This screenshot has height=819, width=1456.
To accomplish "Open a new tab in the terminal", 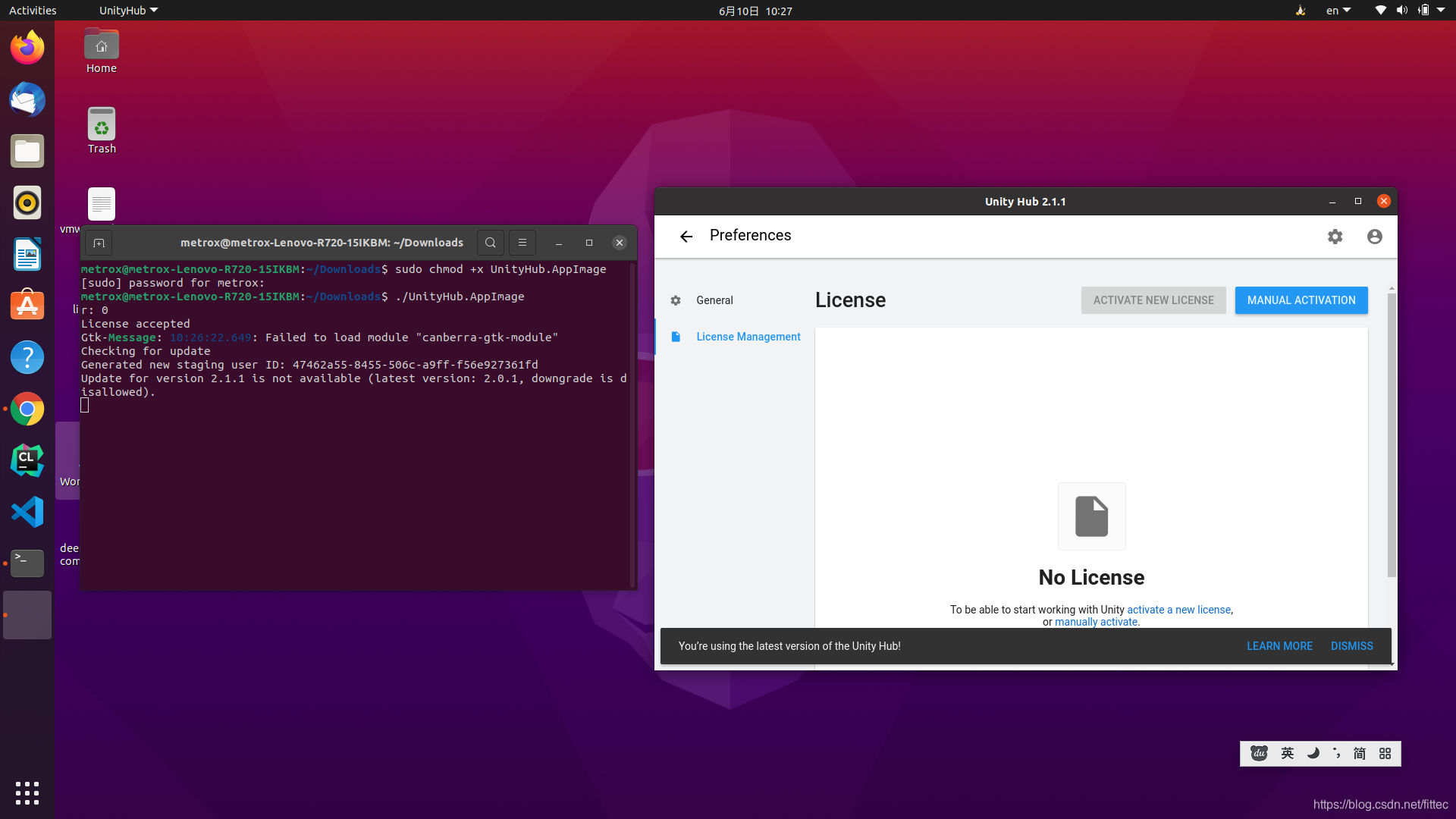I will [99, 243].
